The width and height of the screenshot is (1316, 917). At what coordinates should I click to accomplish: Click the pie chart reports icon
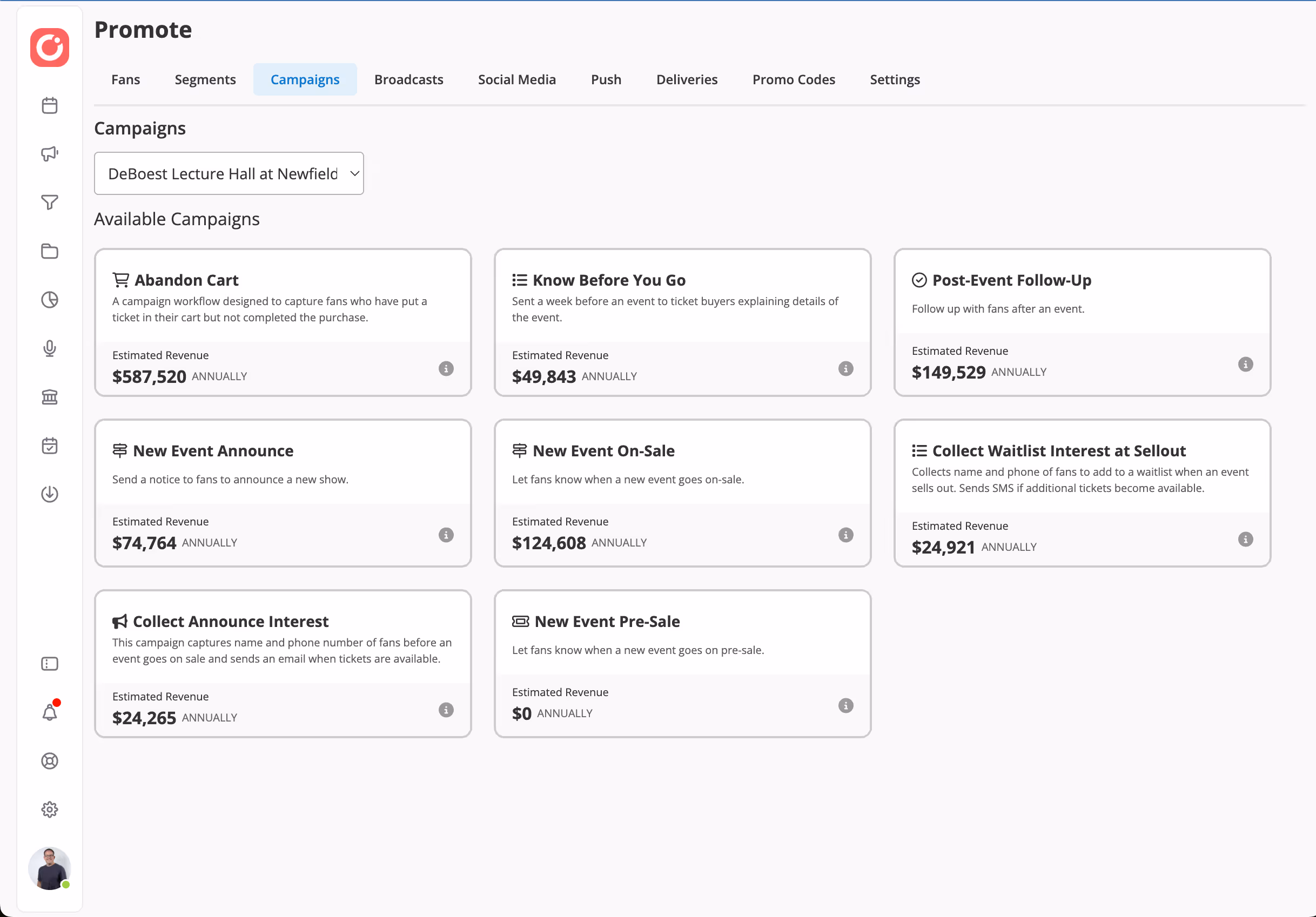(50, 300)
